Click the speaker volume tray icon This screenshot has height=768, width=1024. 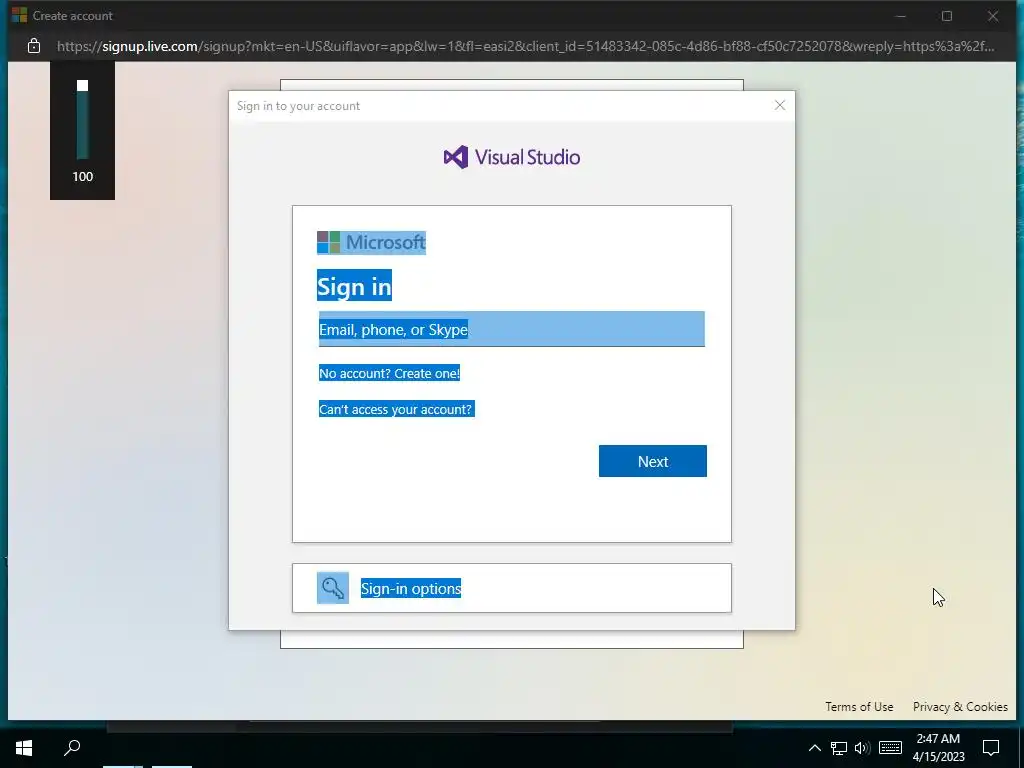(x=862, y=748)
